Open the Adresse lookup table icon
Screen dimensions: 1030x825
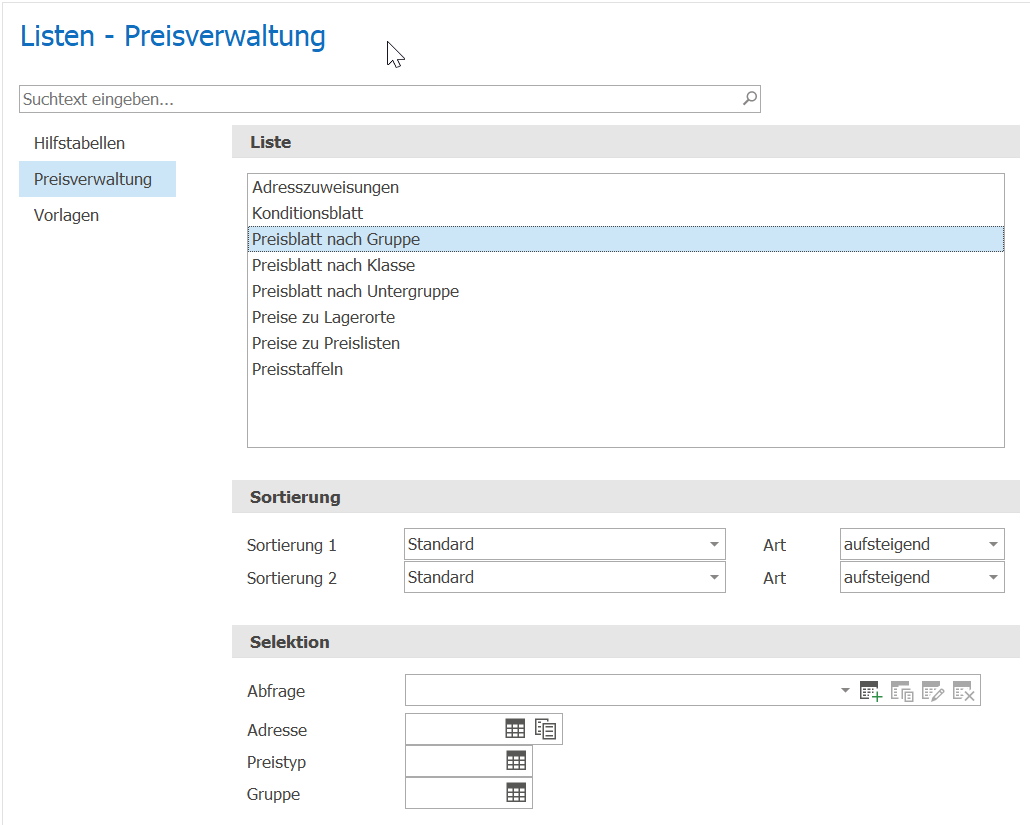click(515, 728)
